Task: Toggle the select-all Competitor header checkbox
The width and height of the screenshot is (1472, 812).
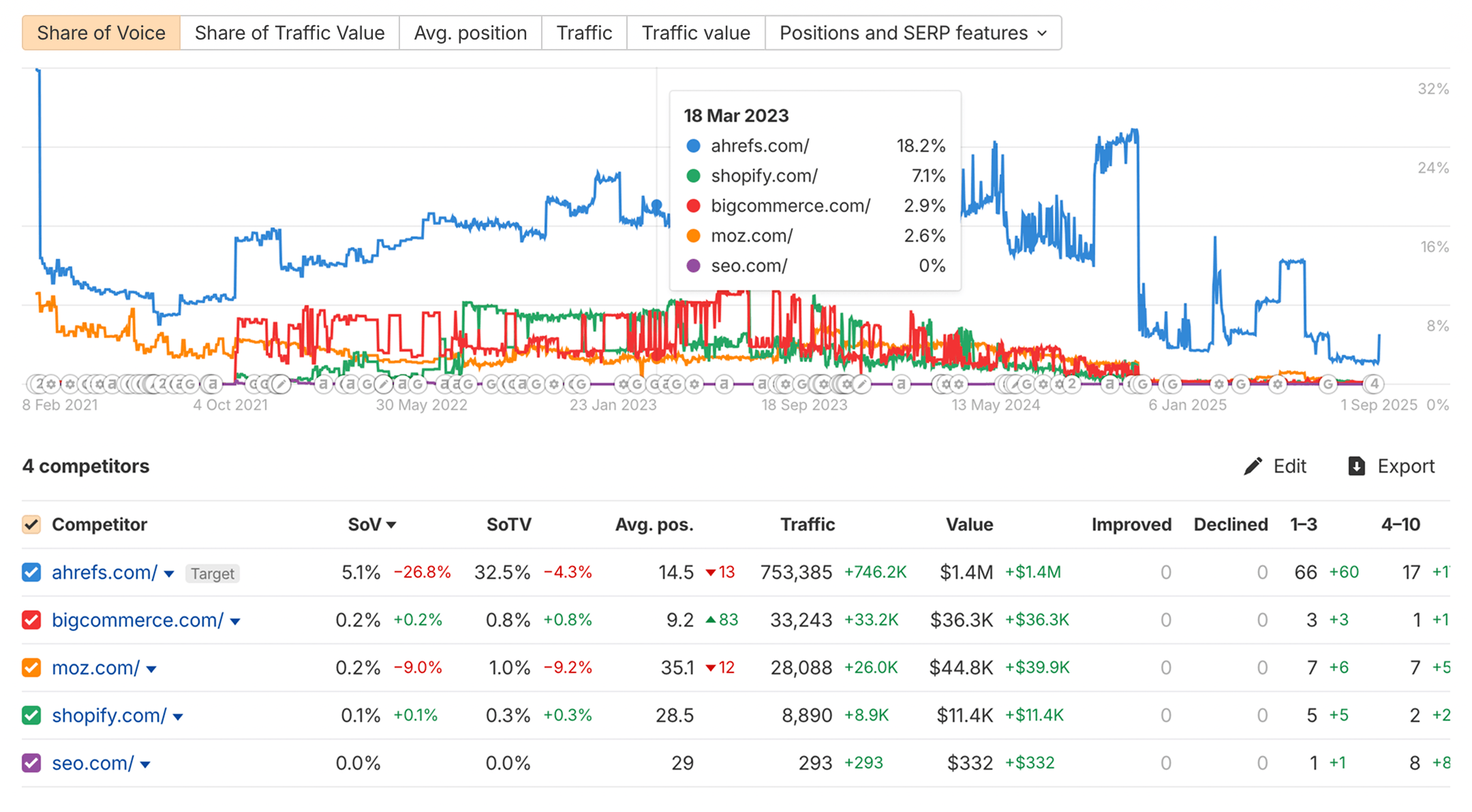Action: tap(31, 525)
